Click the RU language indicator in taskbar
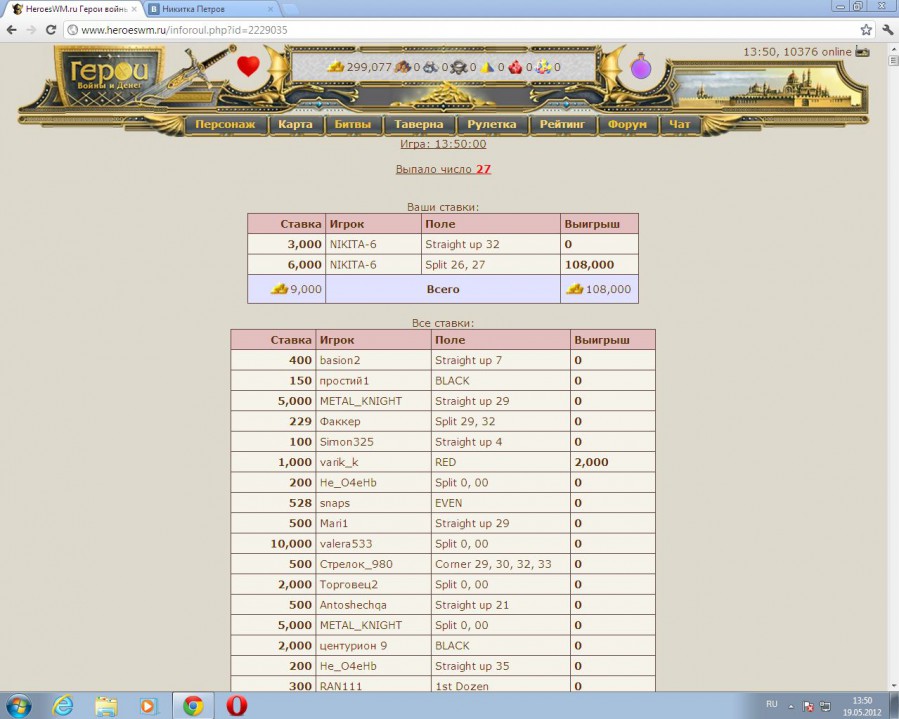Viewport: 899px width, 719px height. coord(771,705)
